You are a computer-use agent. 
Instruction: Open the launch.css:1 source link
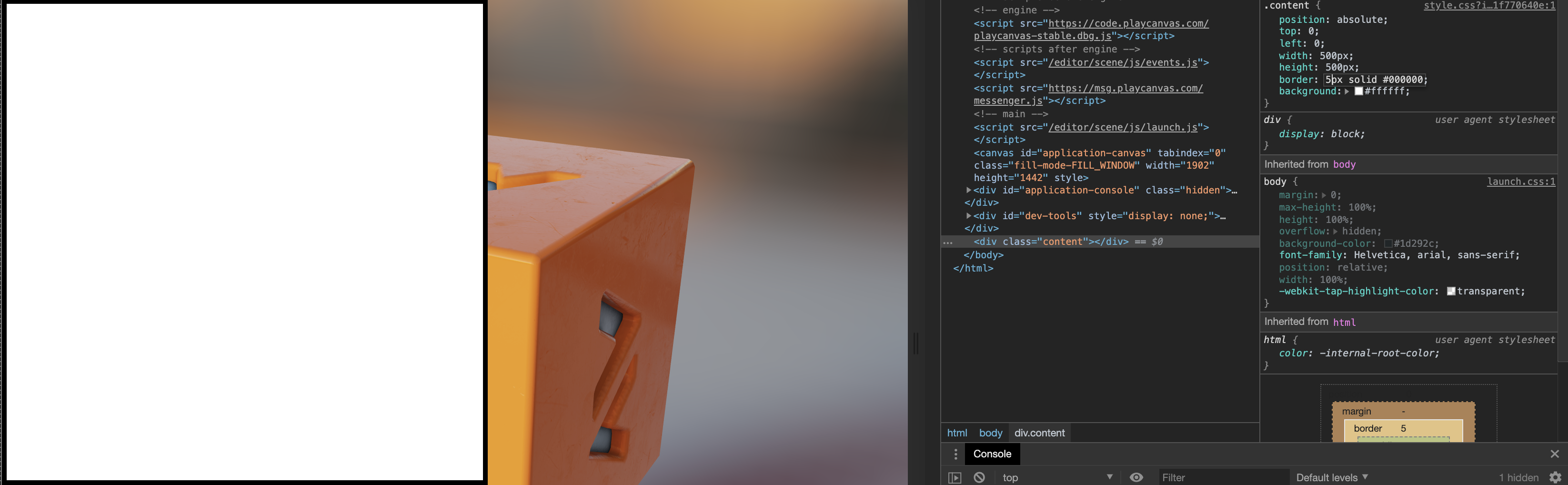click(1521, 182)
